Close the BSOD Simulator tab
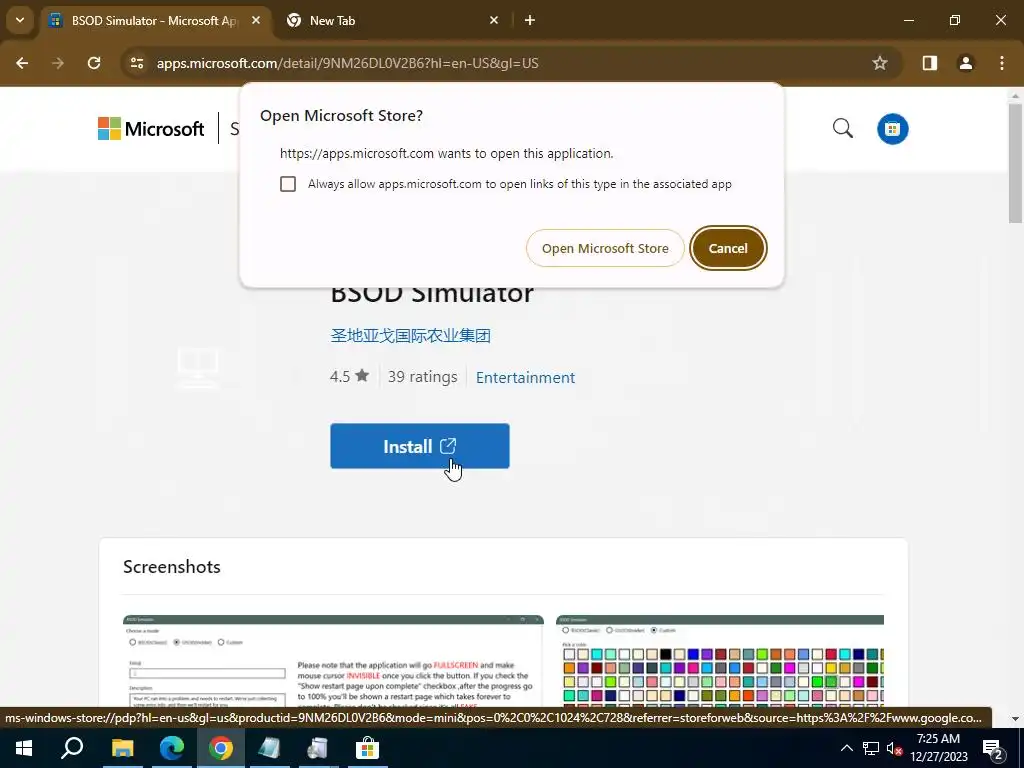 click(x=256, y=20)
